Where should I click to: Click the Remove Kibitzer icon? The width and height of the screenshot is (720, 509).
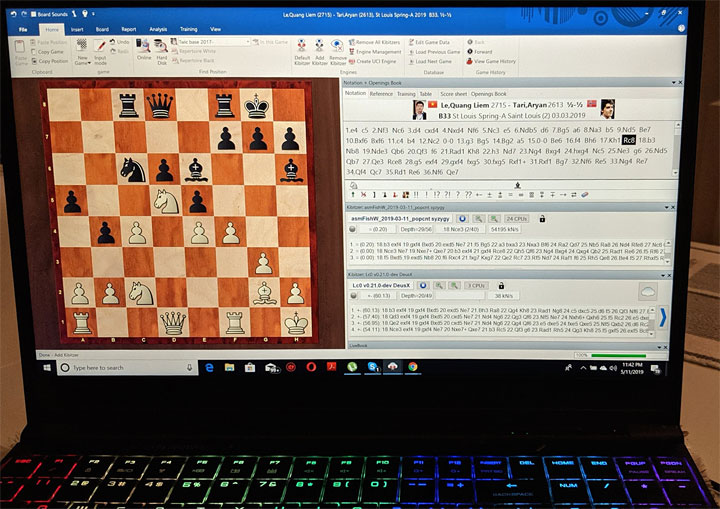click(339, 51)
